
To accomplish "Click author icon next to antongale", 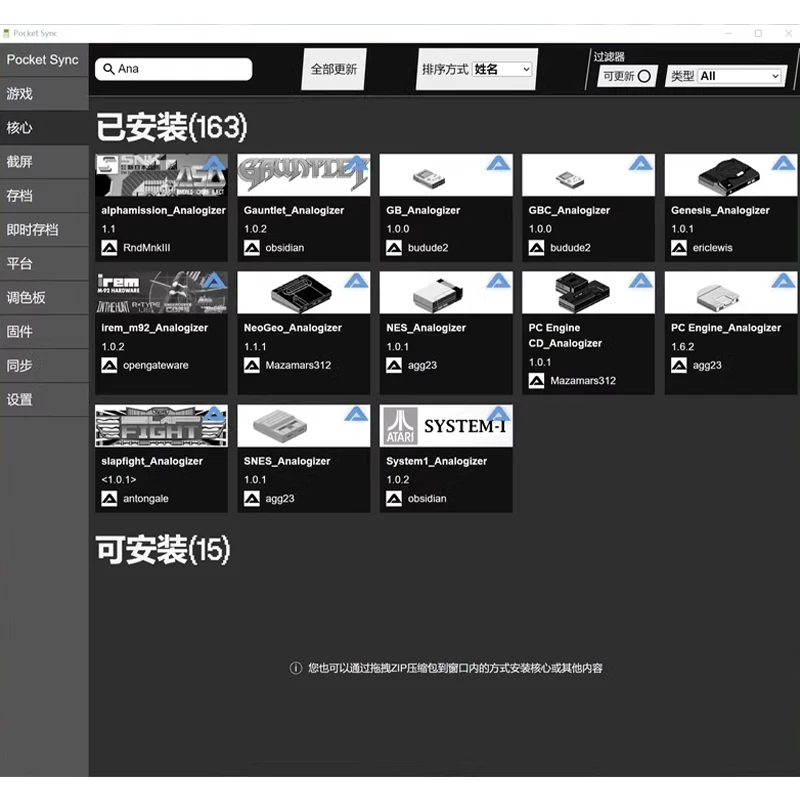I will click(109, 498).
